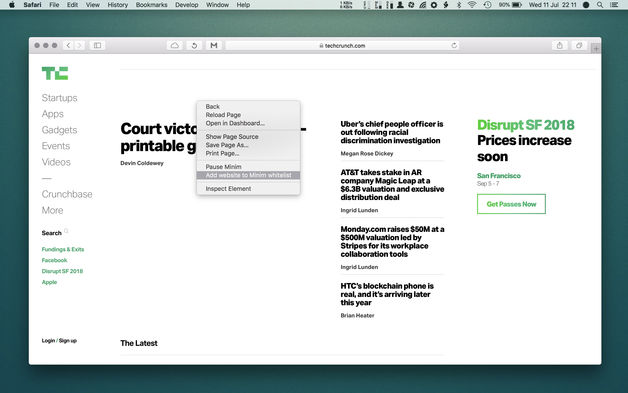Choose Save Page As… entry
The height and width of the screenshot is (393, 628).
coord(248,145)
